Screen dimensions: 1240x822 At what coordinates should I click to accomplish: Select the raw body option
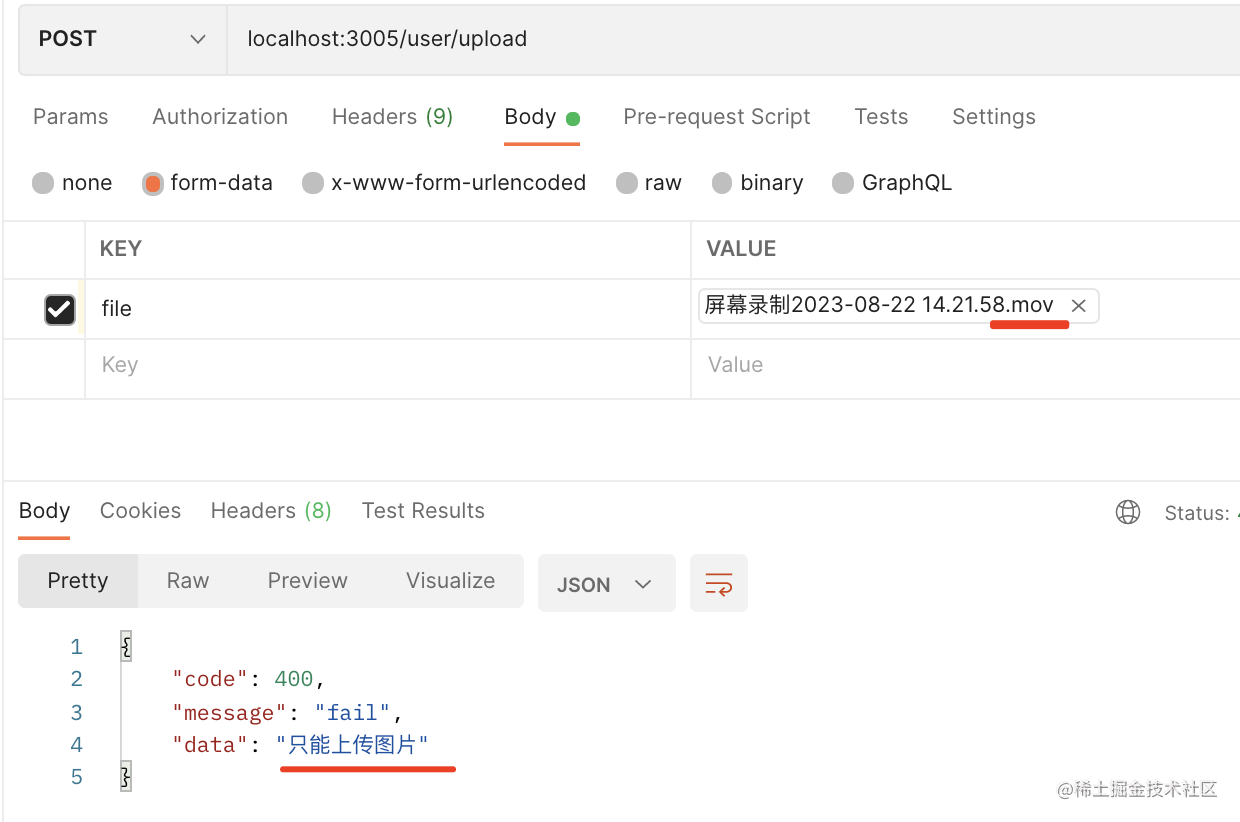click(627, 183)
